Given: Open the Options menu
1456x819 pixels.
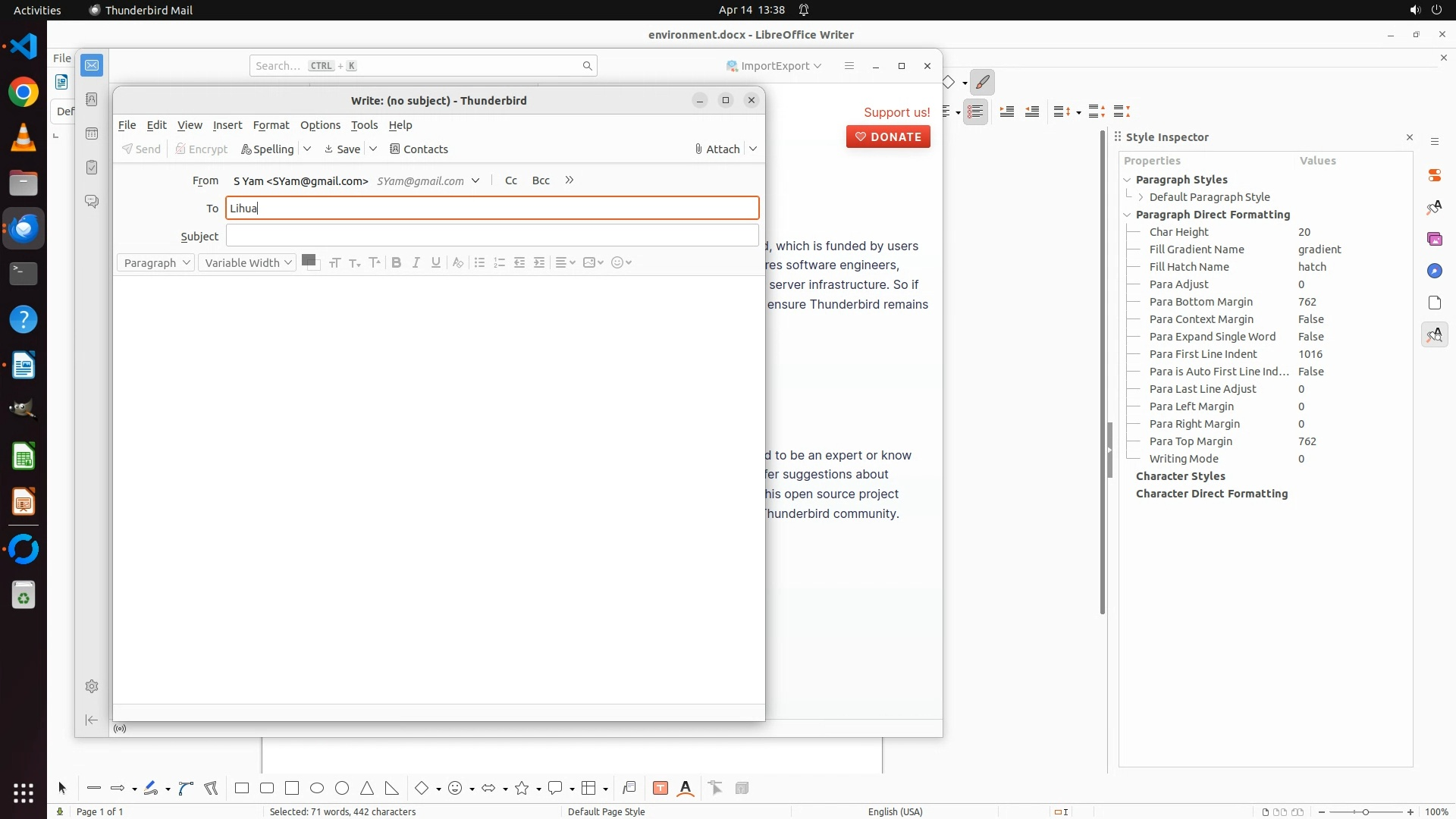Looking at the screenshot, I should 319,125.
